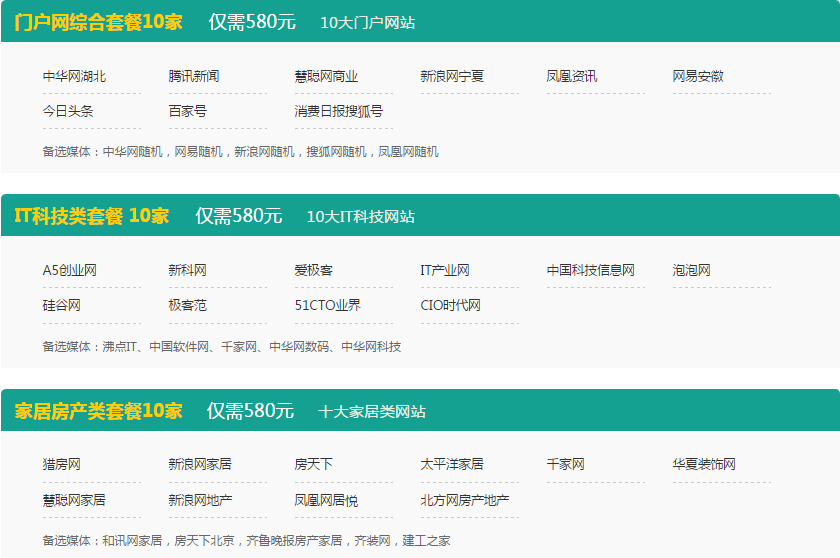Click 新浪网宁夏 media entry
Screen dimensions: 840x558
click(452, 76)
